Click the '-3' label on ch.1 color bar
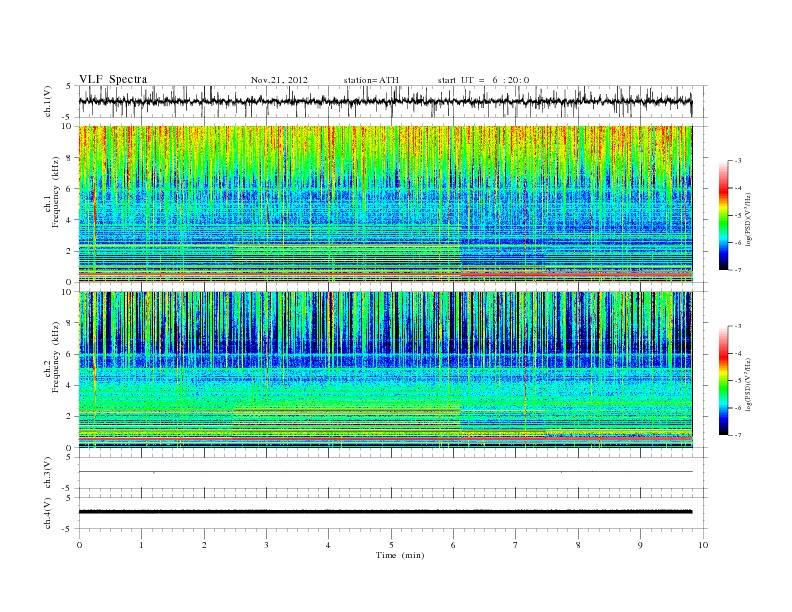The image size is (792, 612). point(738,161)
